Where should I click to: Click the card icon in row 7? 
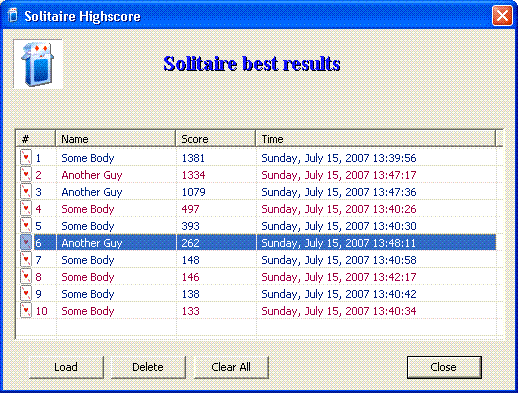26,259
